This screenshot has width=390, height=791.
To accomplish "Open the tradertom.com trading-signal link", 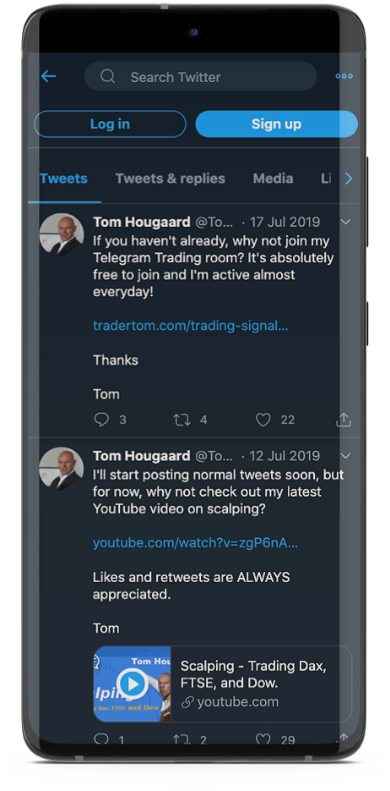I will click(190, 326).
